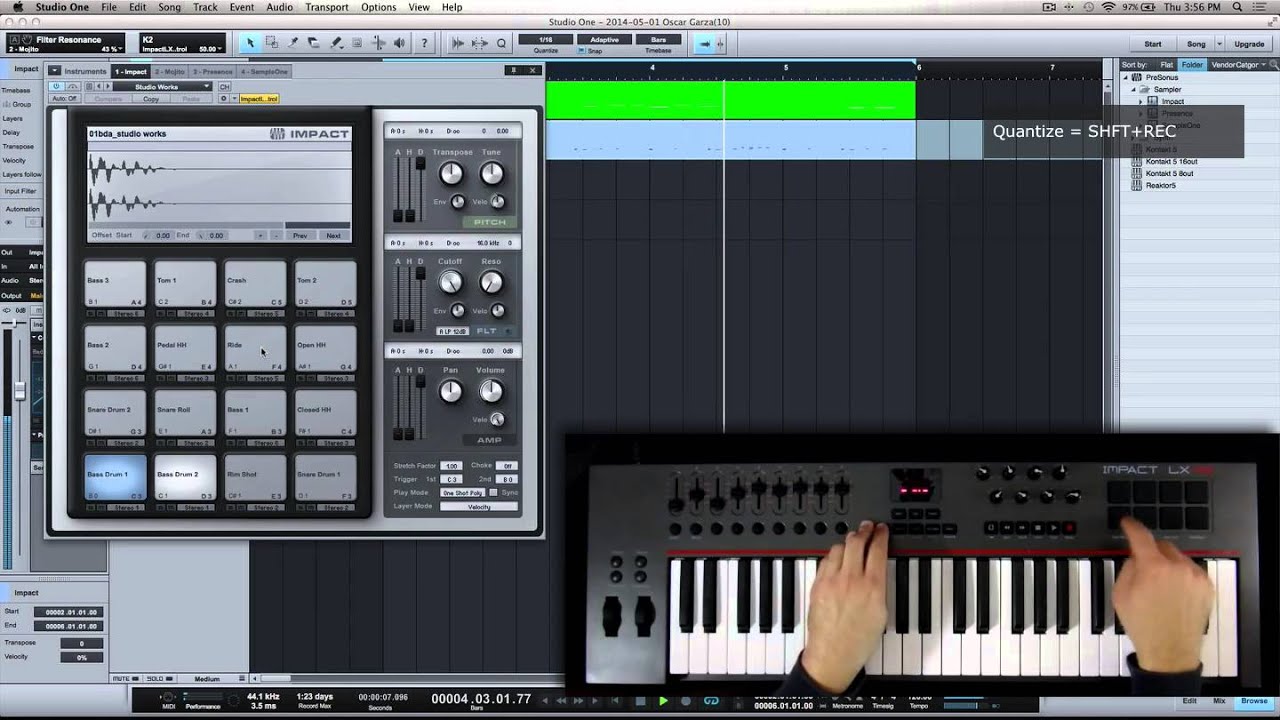
Task: Select the Mute tool
Action: 357,43
